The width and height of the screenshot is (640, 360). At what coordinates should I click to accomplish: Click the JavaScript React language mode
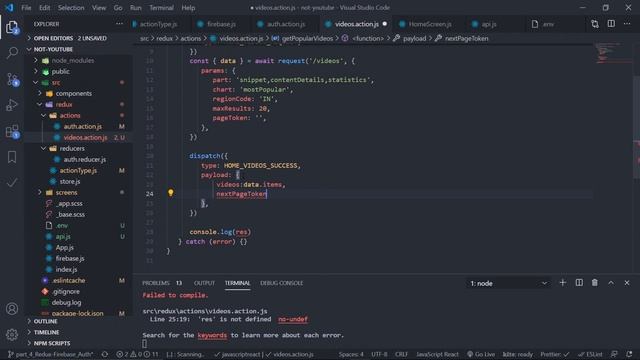[x=437, y=354]
